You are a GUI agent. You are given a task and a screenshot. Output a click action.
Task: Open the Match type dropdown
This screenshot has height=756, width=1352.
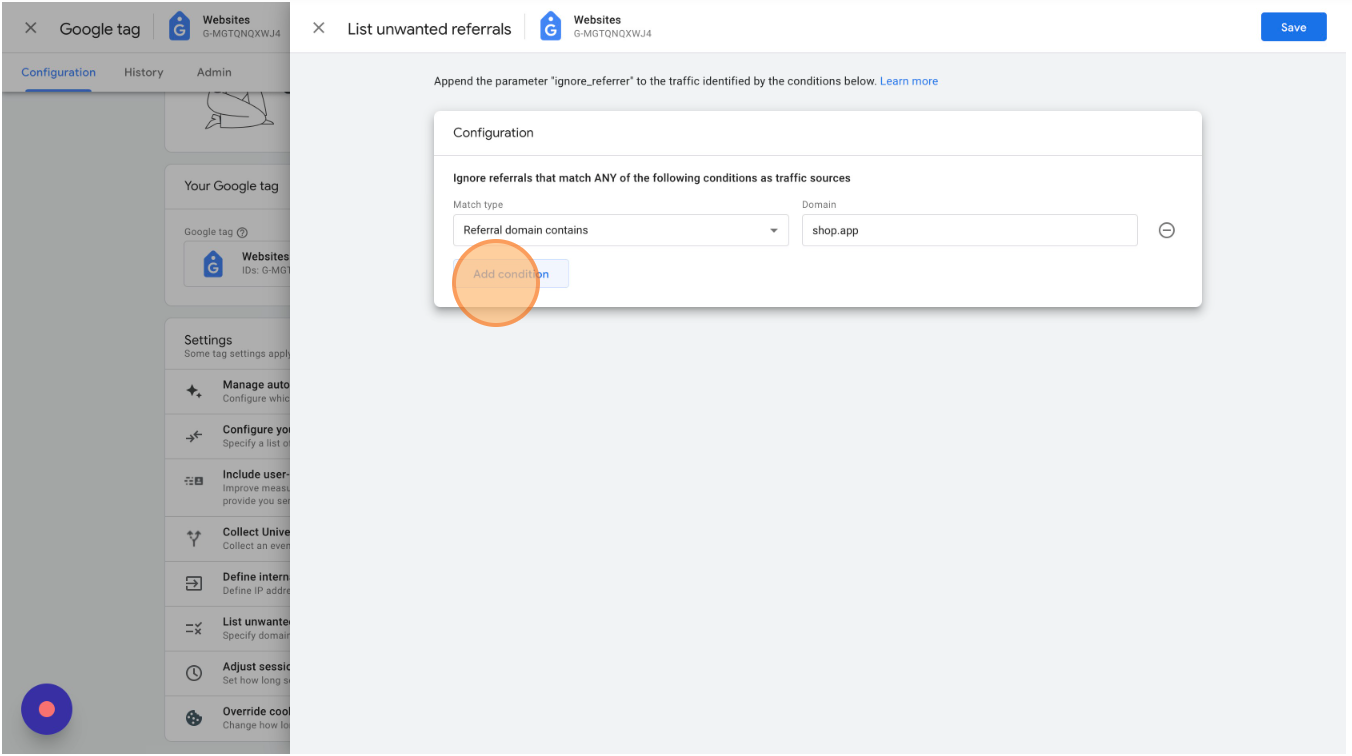click(x=621, y=230)
